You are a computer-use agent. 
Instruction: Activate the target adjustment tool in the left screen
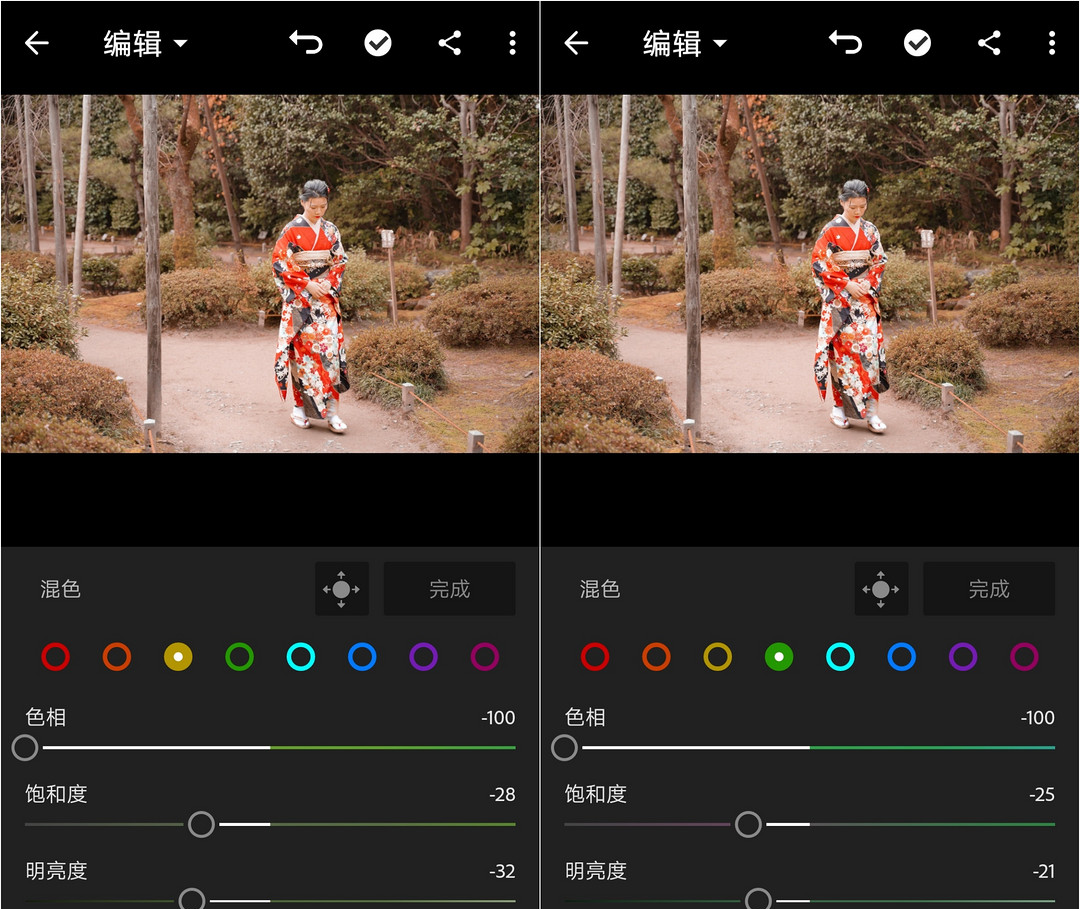click(341, 589)
